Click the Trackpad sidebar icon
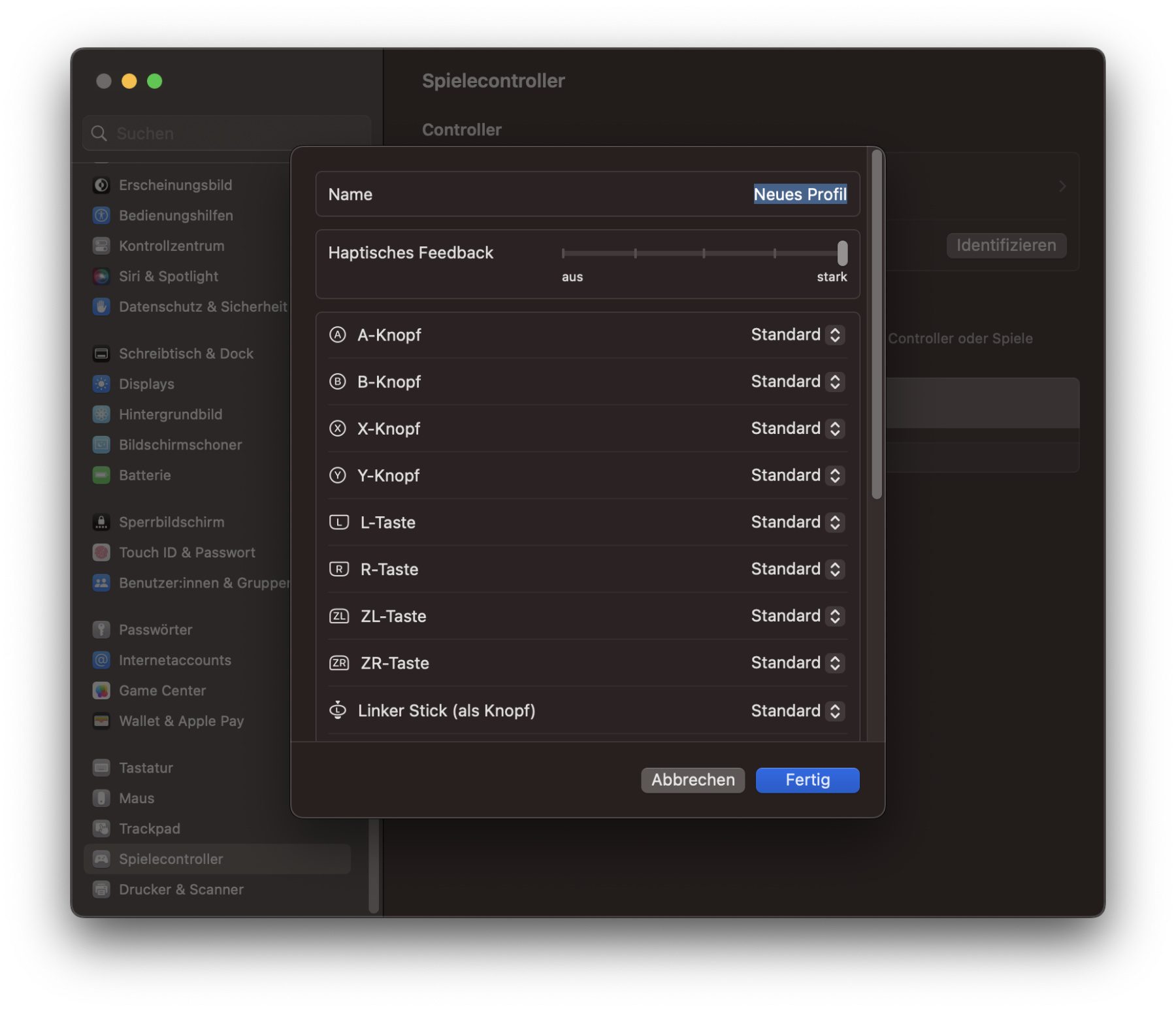 (101, 829)
